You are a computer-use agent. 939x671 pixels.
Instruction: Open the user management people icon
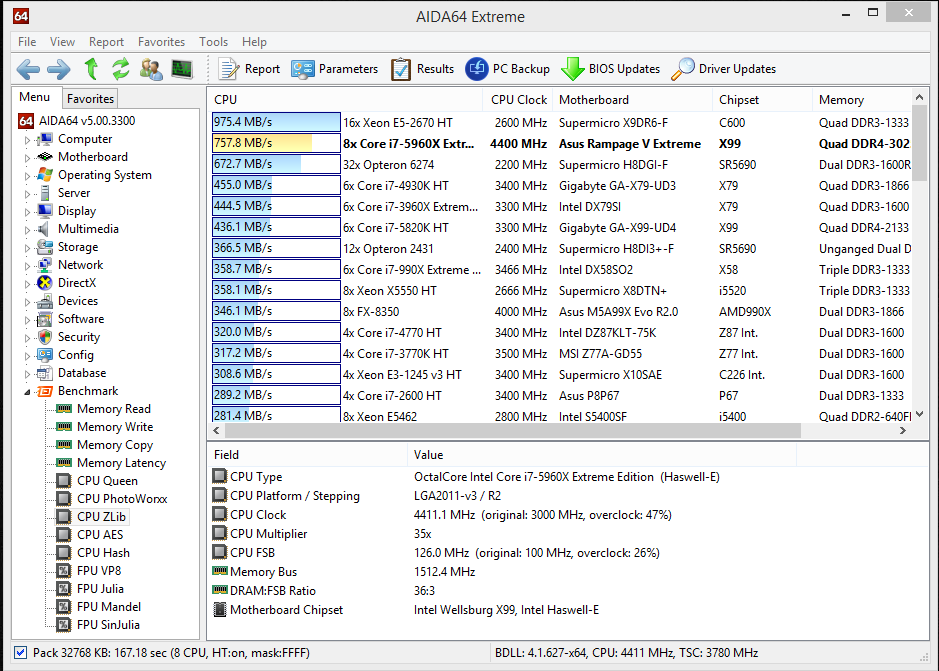151,69
